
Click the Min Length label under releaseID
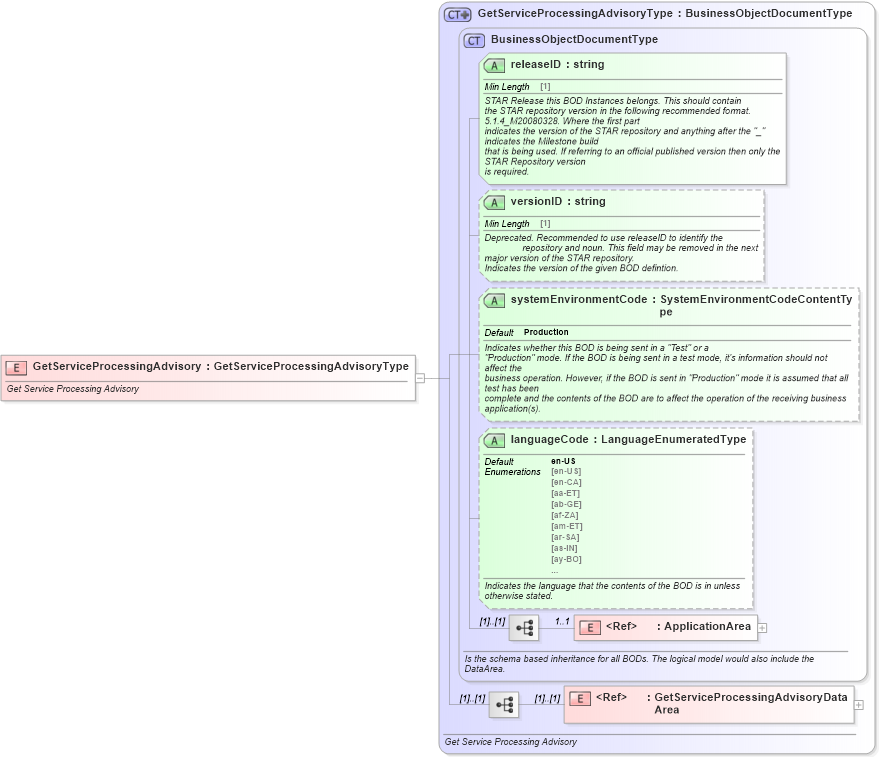pos(507,87)
